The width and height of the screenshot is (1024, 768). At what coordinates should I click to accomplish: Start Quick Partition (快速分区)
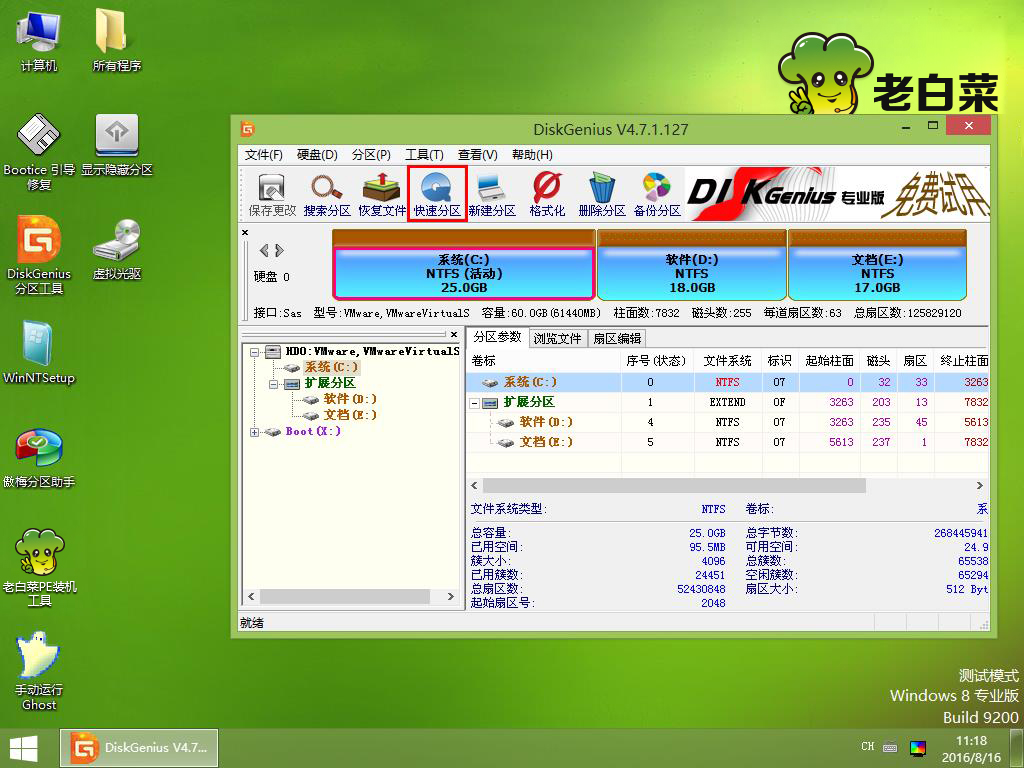click(x=437, y=194)
